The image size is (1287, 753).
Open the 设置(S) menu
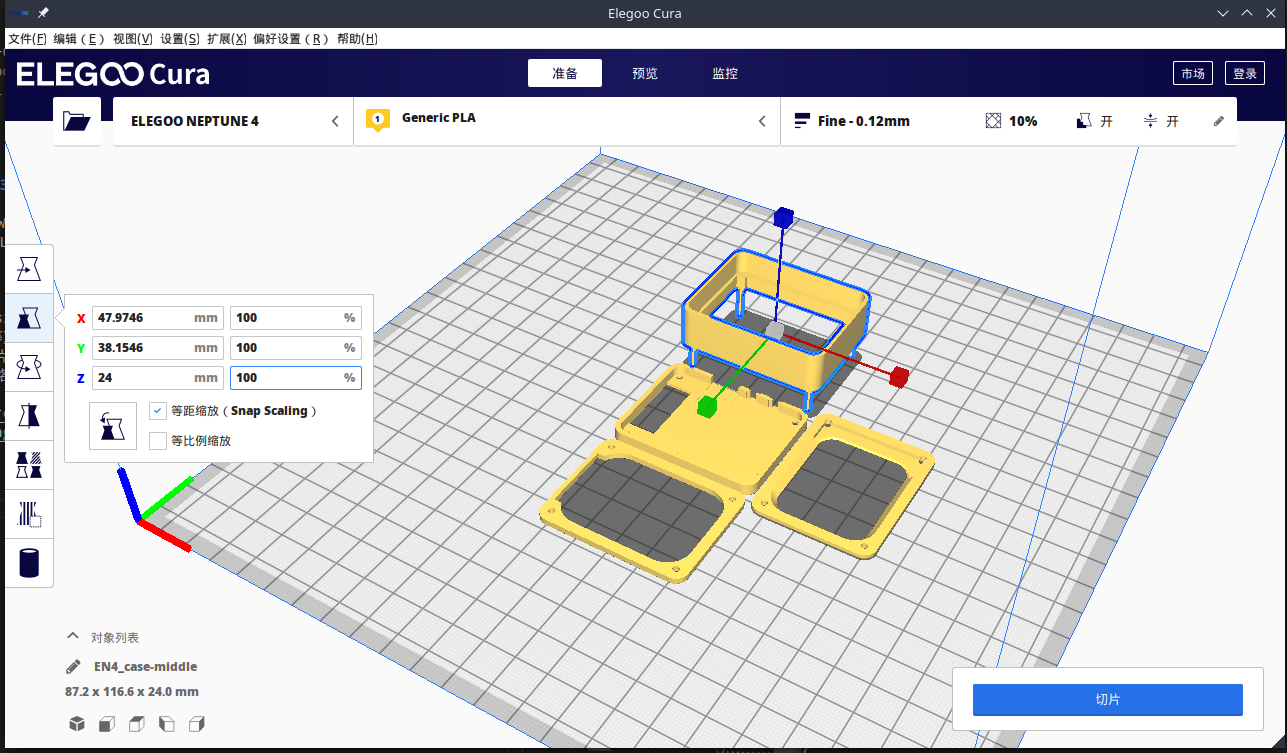tap(180, 39)
